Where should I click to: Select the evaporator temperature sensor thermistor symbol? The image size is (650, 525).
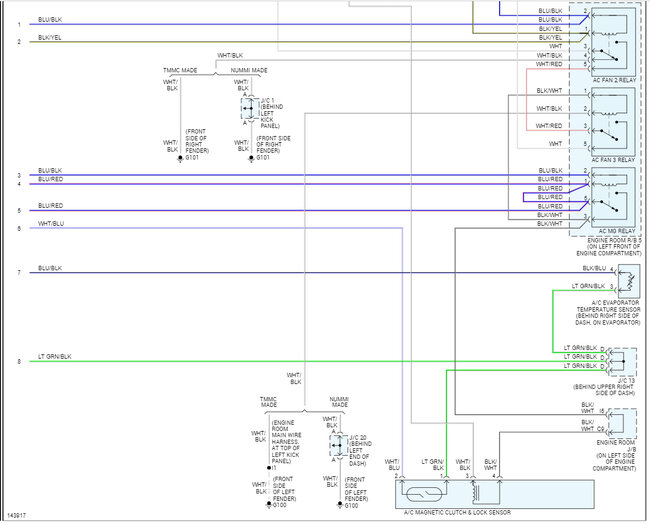point(629,281)
